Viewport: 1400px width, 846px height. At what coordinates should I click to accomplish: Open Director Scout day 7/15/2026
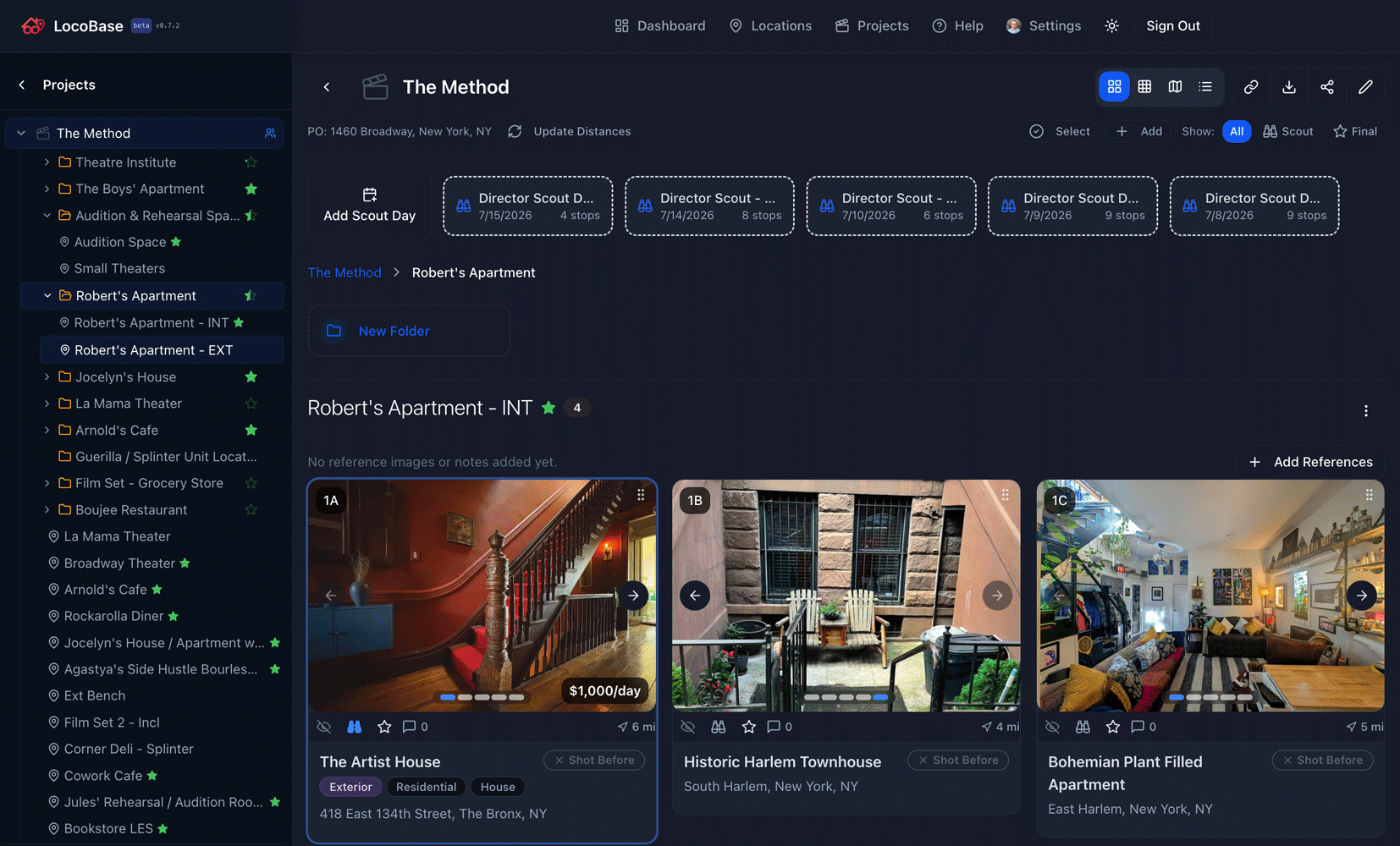(527, 206)
